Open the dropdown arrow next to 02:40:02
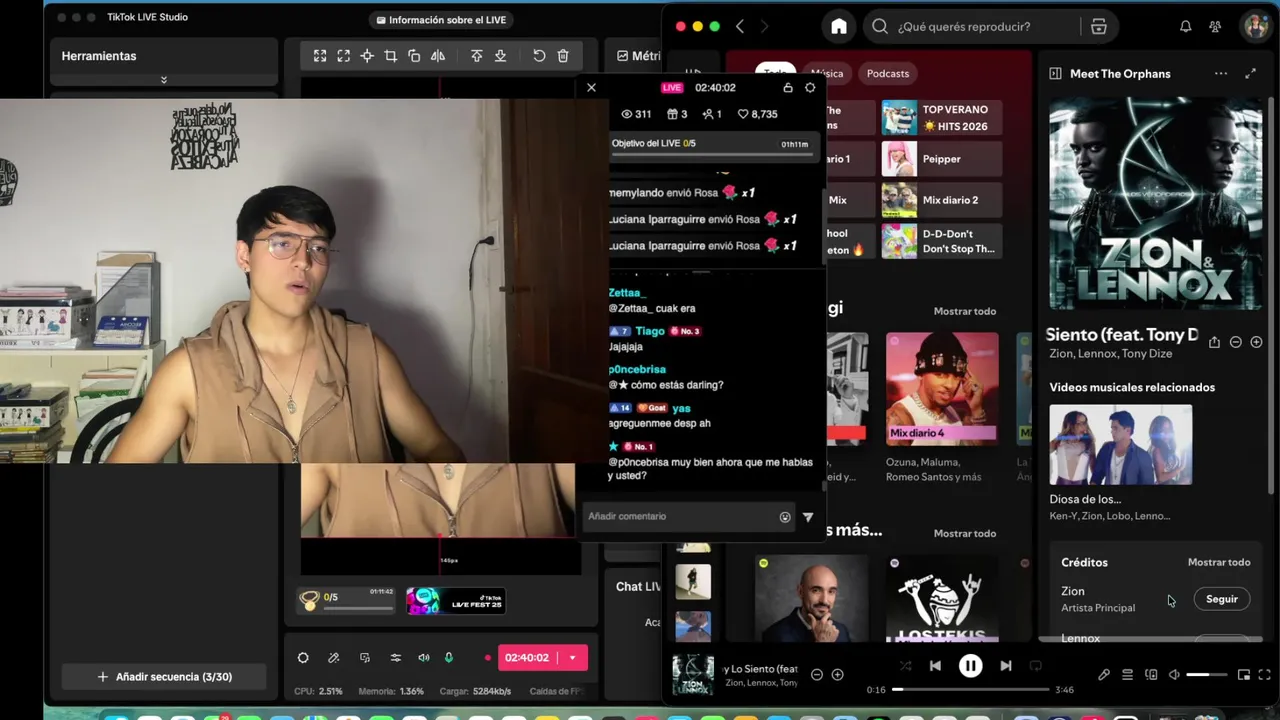 (572, 657)
